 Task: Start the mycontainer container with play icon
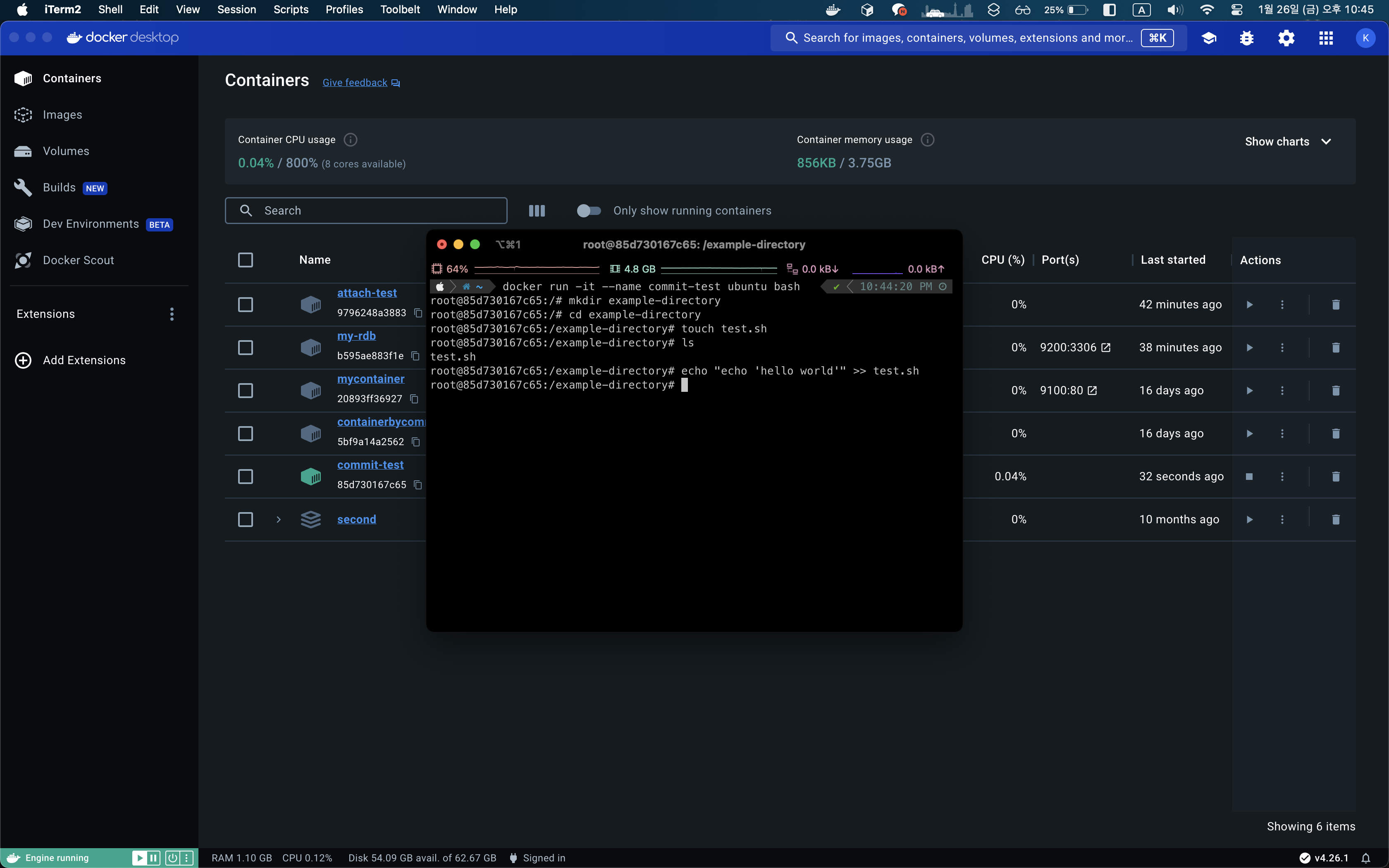[1249, 390]
